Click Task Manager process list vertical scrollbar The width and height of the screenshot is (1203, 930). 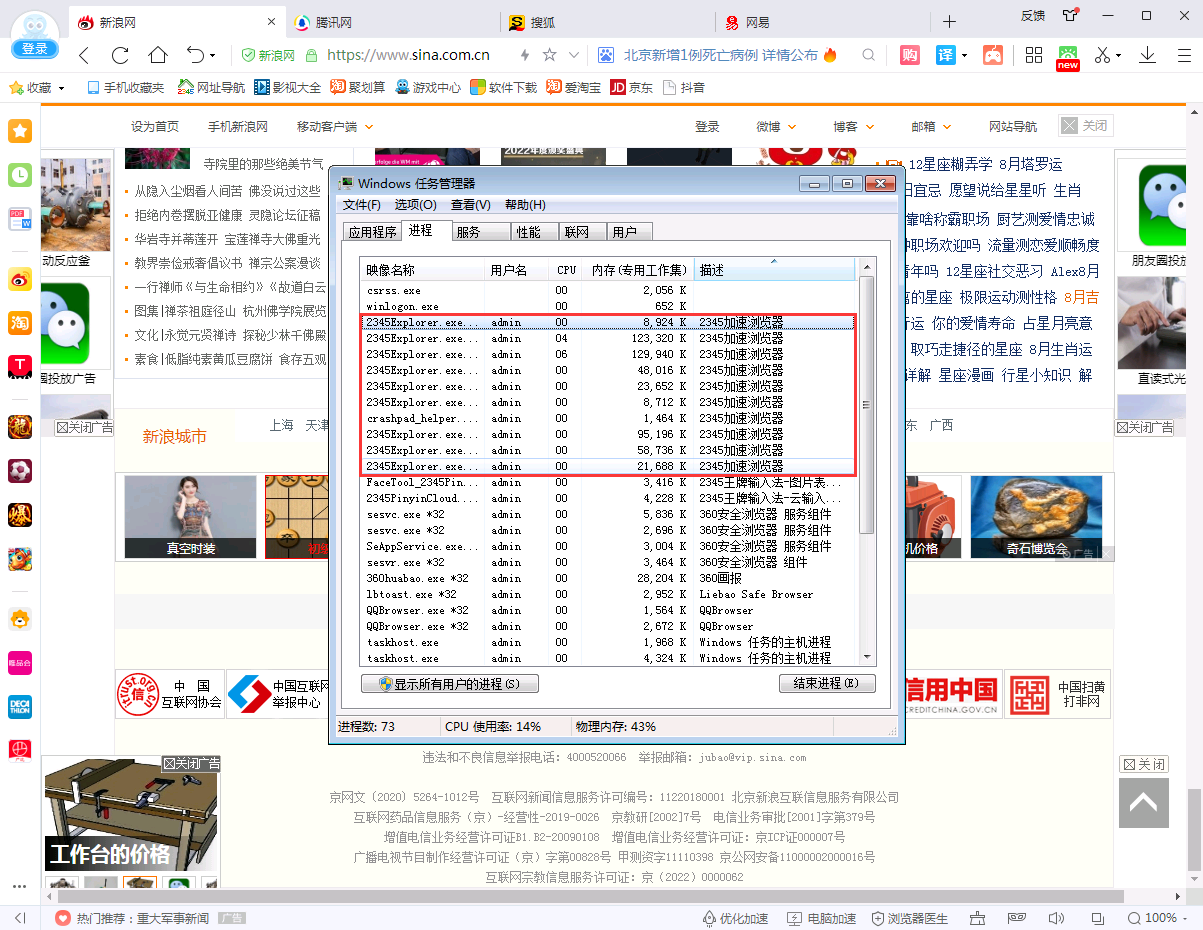(866, 405)
